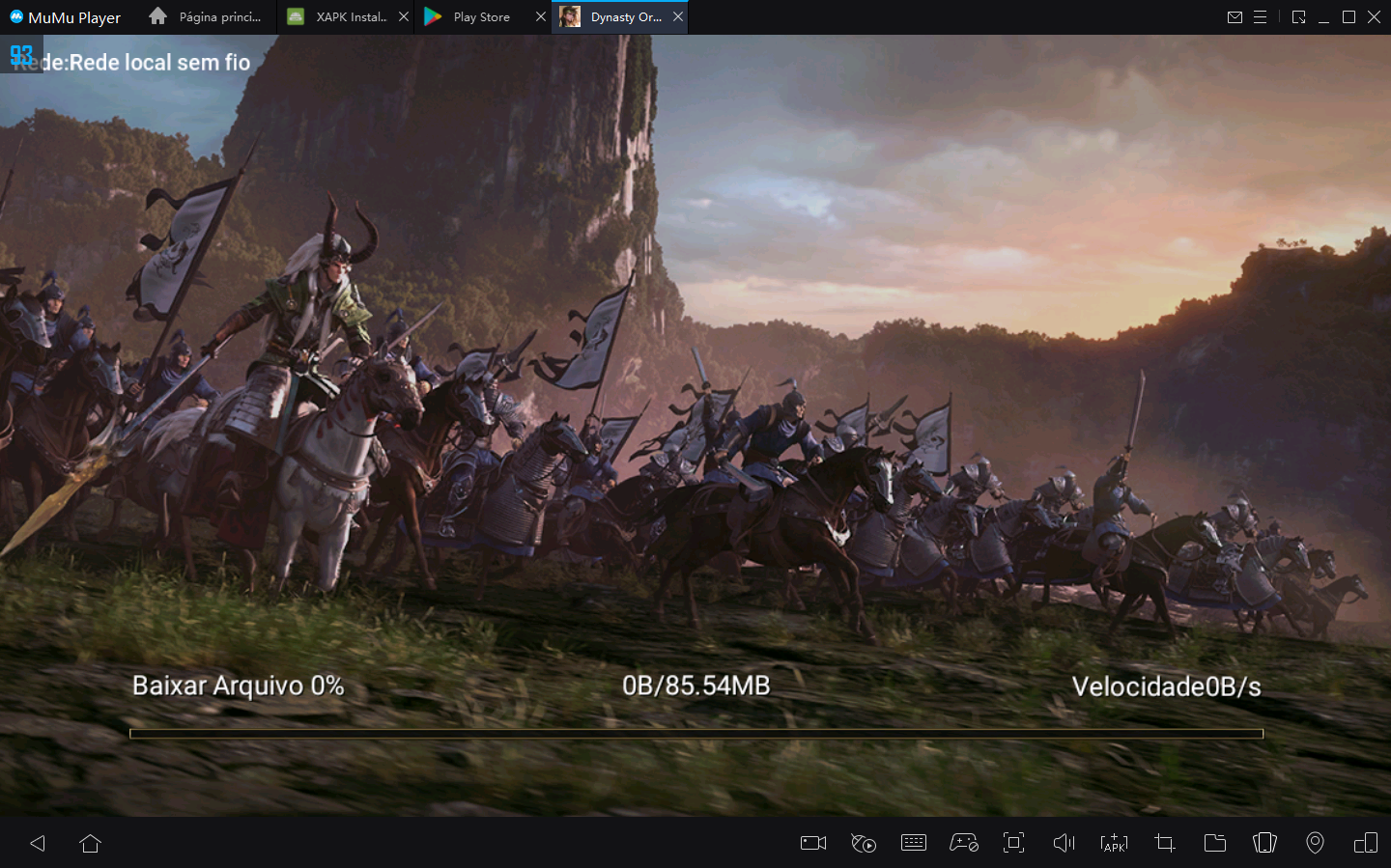Screen dimensions: 1391x868
Task: Click the Velocidade0B/s speed text
Action: pos(1166,686)
